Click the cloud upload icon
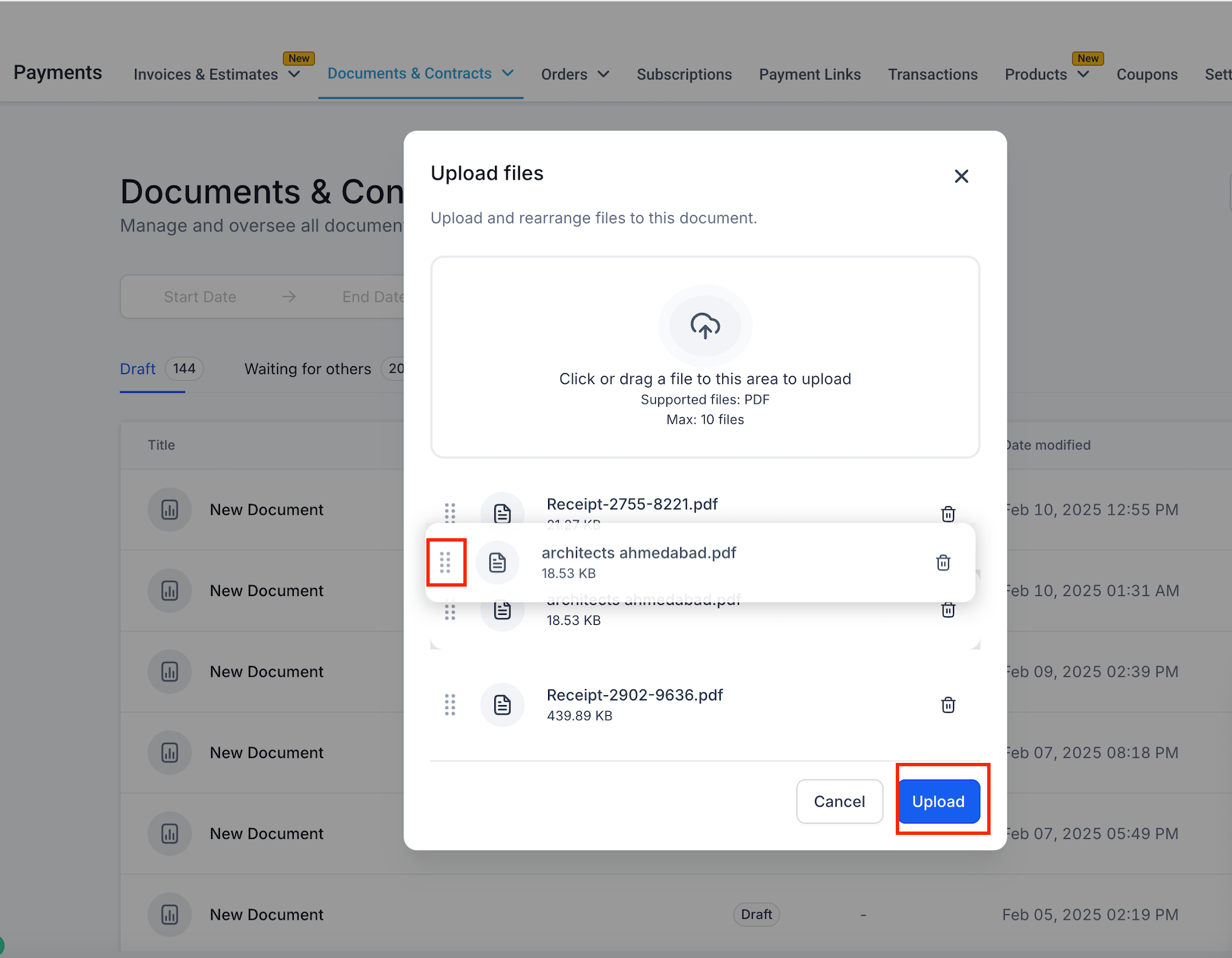 click(x=705, y=326)
